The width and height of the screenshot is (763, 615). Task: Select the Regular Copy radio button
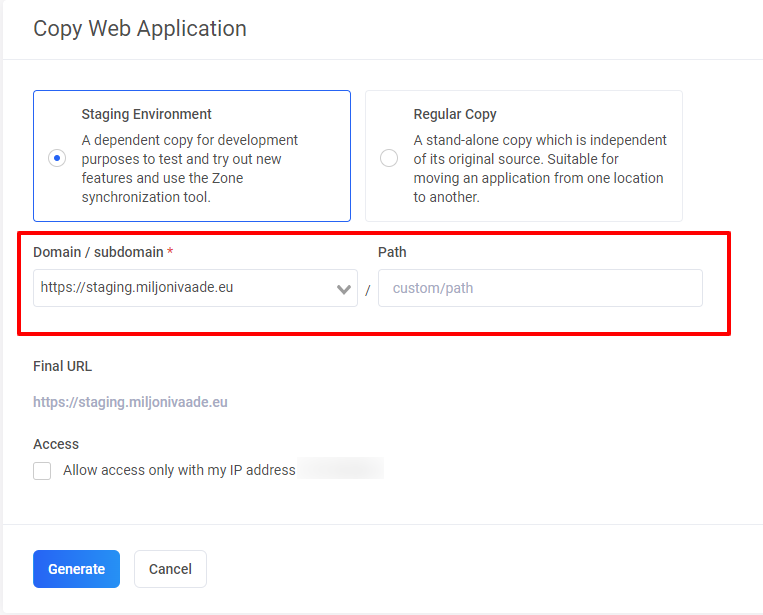click(x=389, y=158)
